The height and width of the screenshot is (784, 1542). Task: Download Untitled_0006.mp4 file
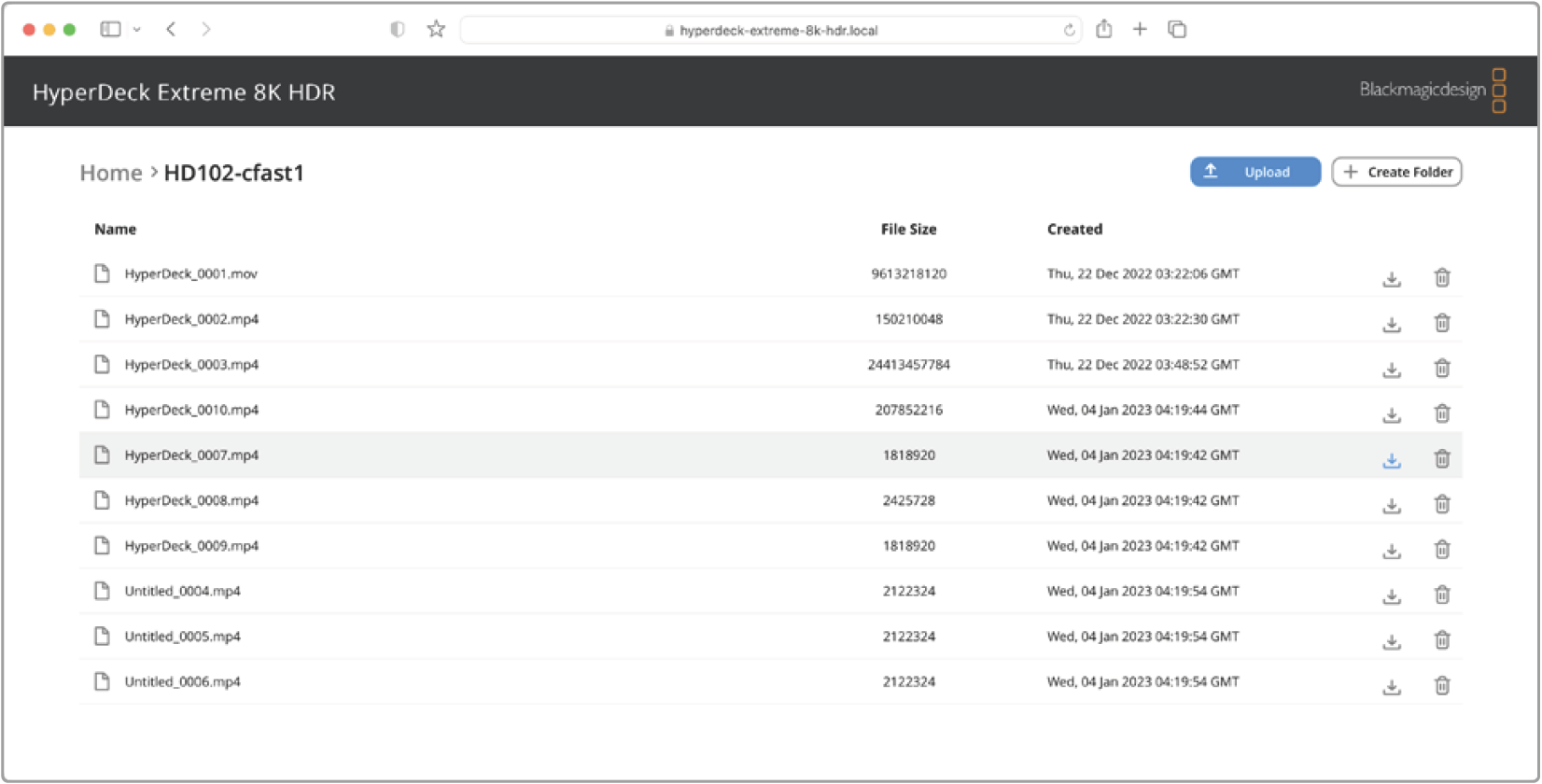[1392, 687]
